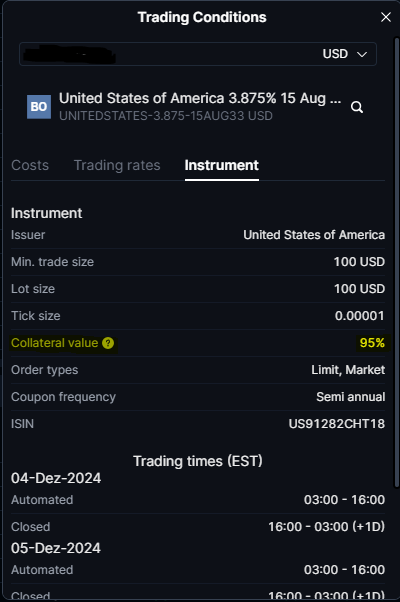This screenshot has width=400, height=602.
Task: Click the ISIN value US91282CHT18
Action: [x=337, y=424]
